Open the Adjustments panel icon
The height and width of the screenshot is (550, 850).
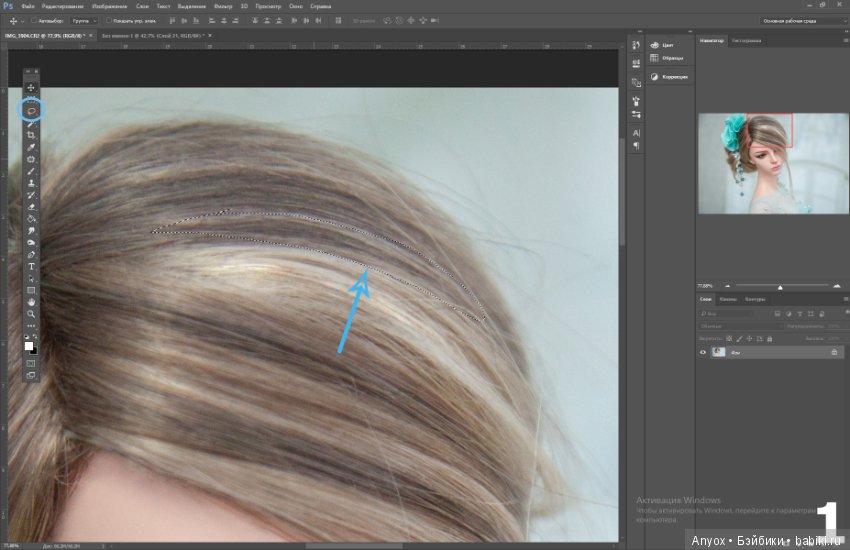point(654,77)
